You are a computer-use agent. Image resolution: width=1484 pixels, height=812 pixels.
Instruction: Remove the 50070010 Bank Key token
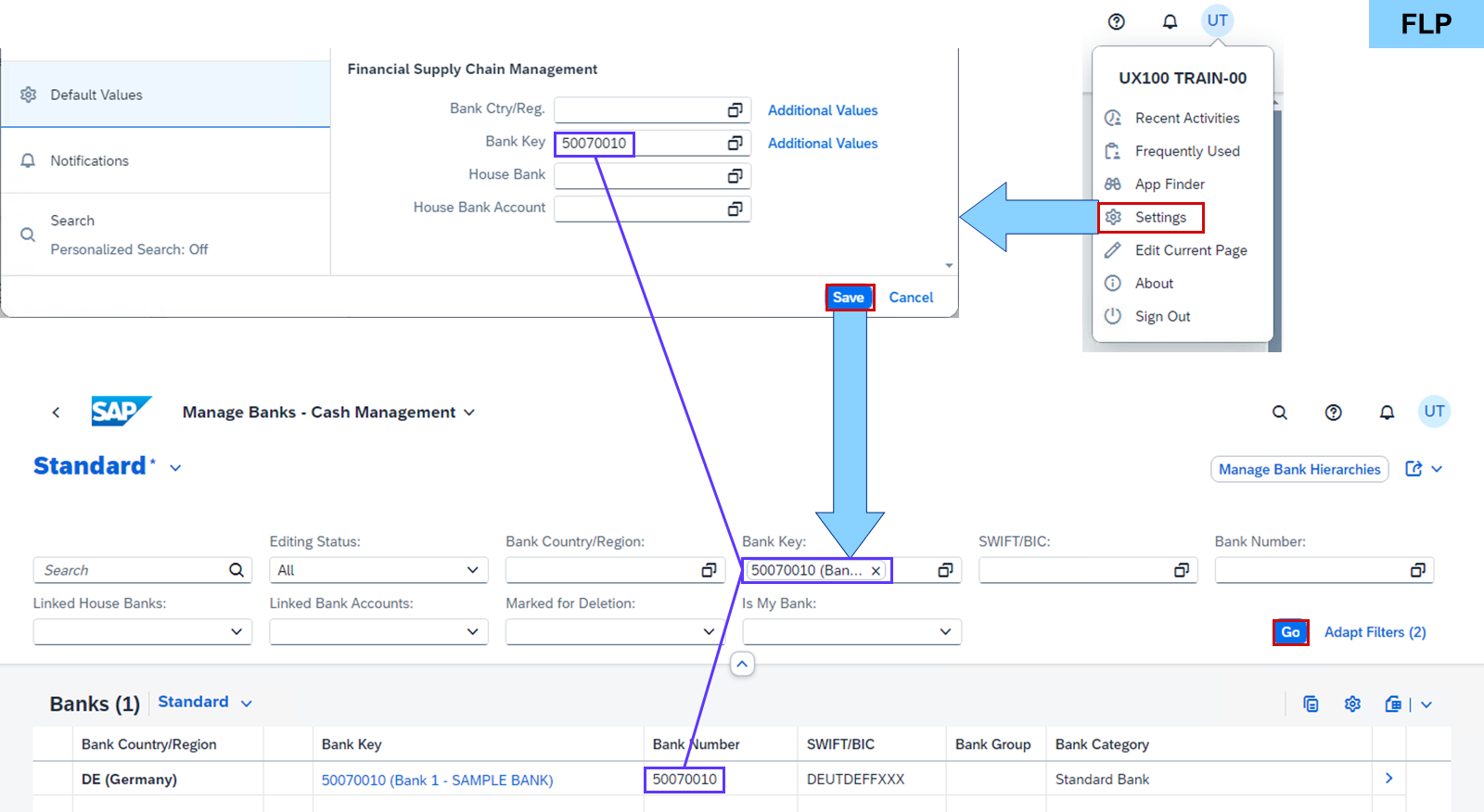(876, 571)
